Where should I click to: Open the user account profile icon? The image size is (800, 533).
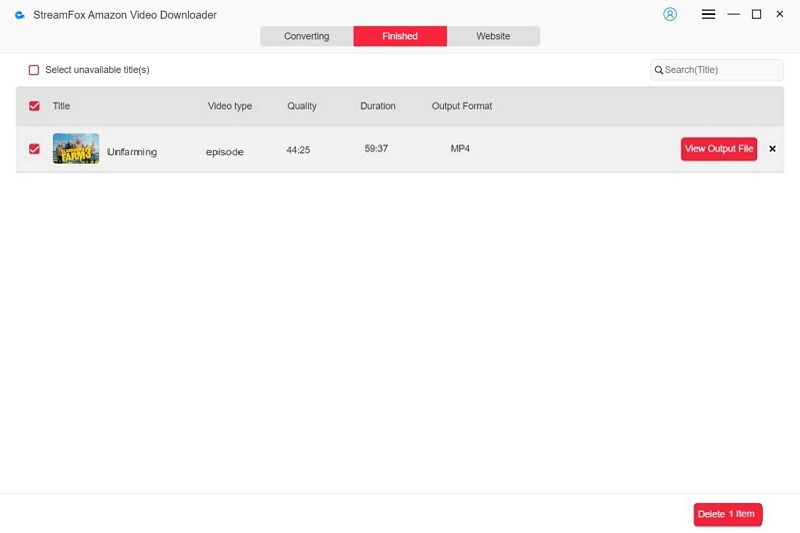[x=670, y=14]
